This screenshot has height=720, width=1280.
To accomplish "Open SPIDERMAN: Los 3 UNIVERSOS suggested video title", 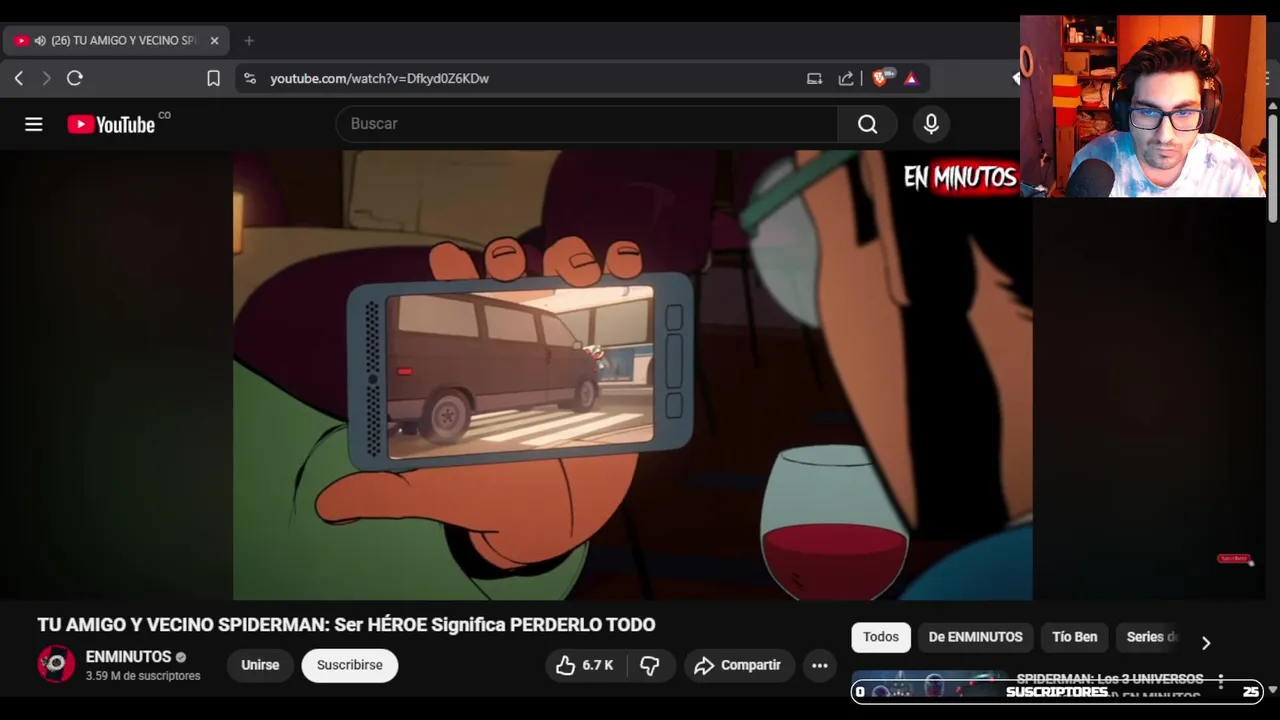I will pyautogui.click(x=1110, y=679).
